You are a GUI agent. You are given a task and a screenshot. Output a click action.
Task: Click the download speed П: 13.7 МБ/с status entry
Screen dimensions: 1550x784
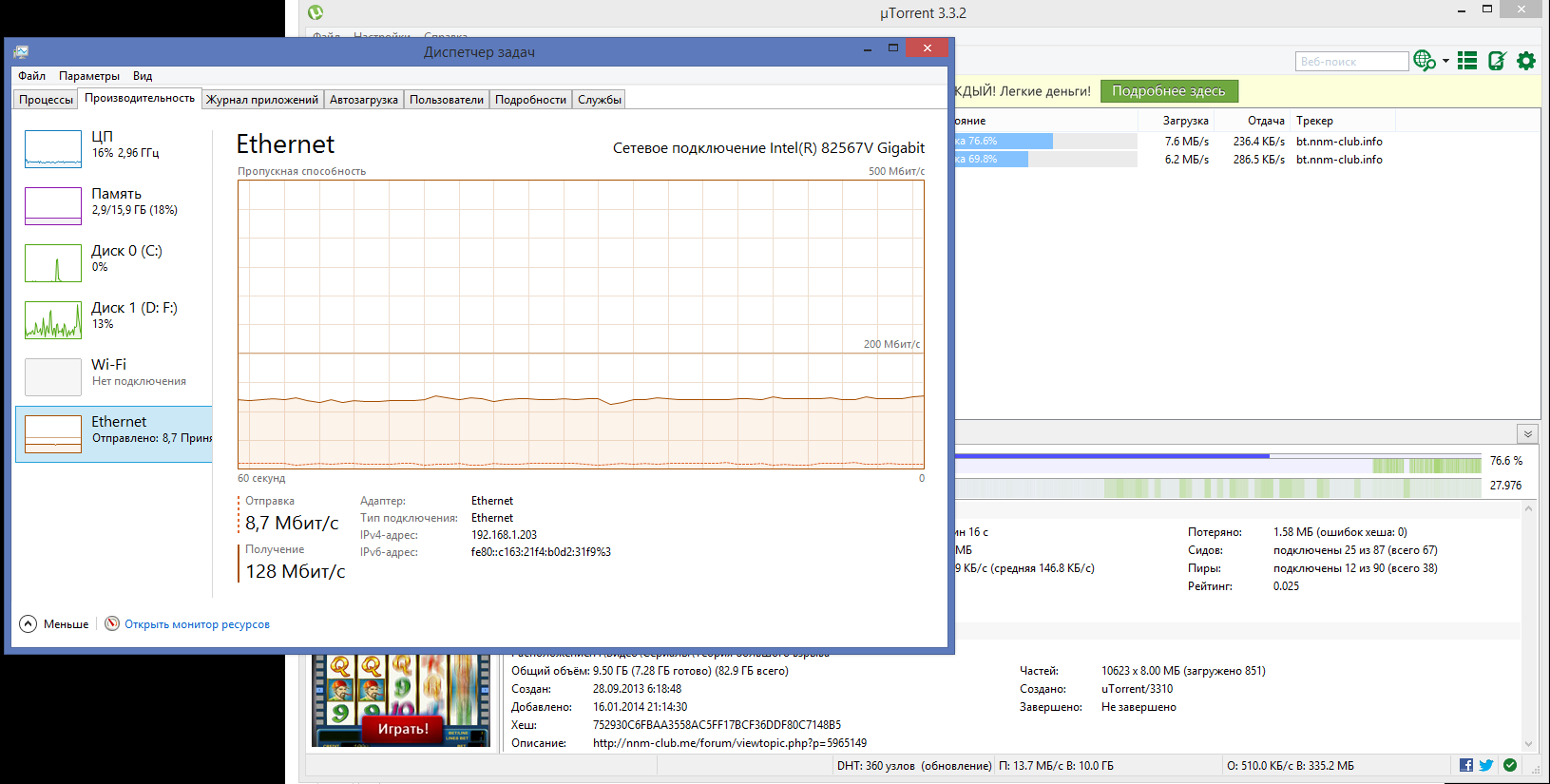[x=1056, y=766]
